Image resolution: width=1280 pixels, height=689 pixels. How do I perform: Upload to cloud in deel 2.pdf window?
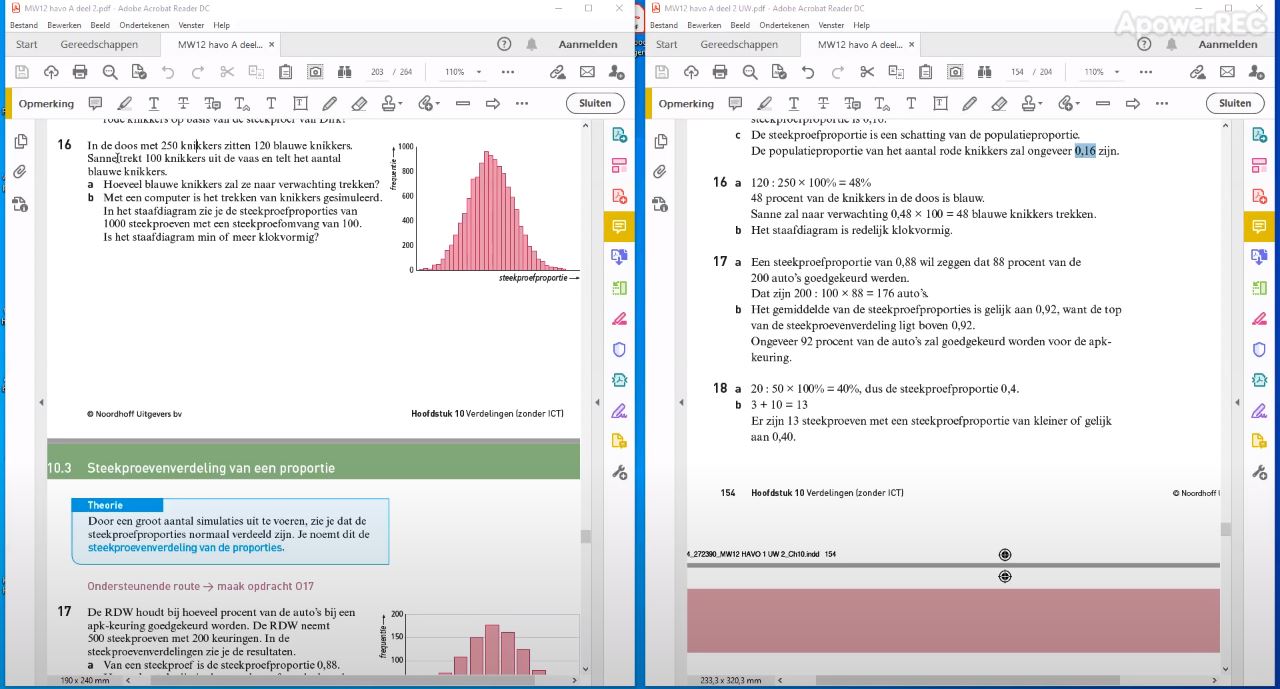coord(51,72)
